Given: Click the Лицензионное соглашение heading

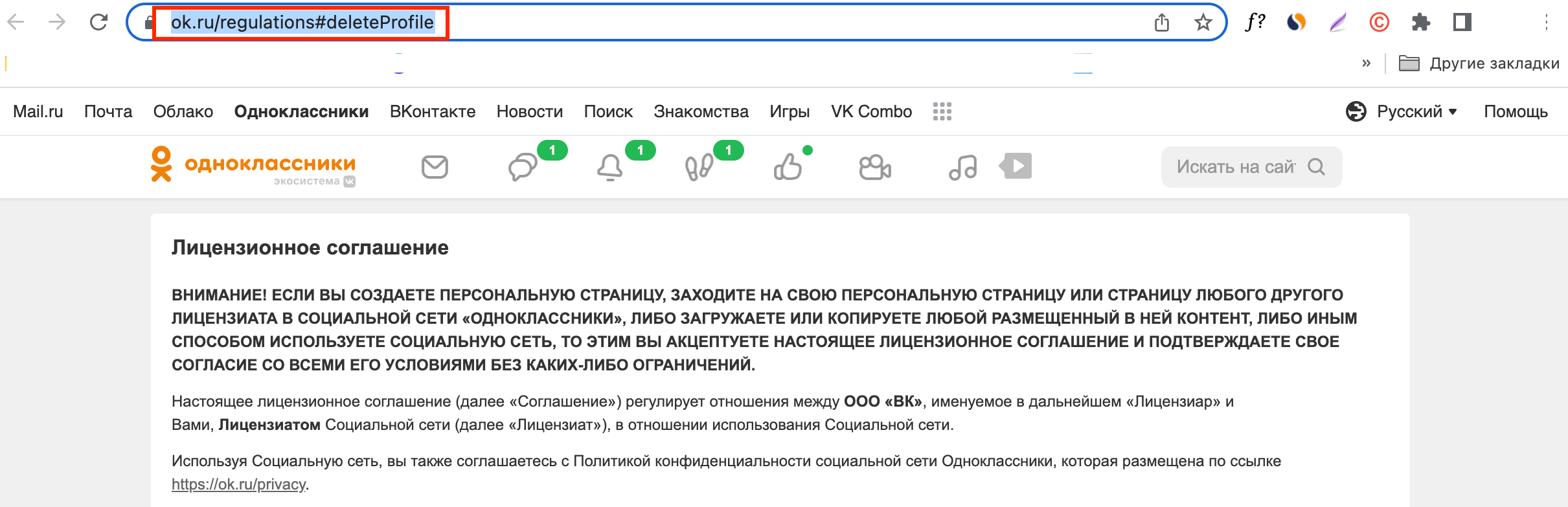Looking at the screenshot, I should [310, 247].
